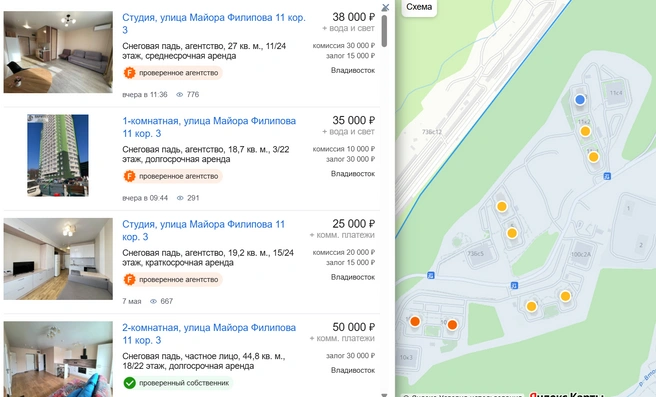
Task: Click the text 'комиссия 30 000 ₽'
Action: point(344,46)
